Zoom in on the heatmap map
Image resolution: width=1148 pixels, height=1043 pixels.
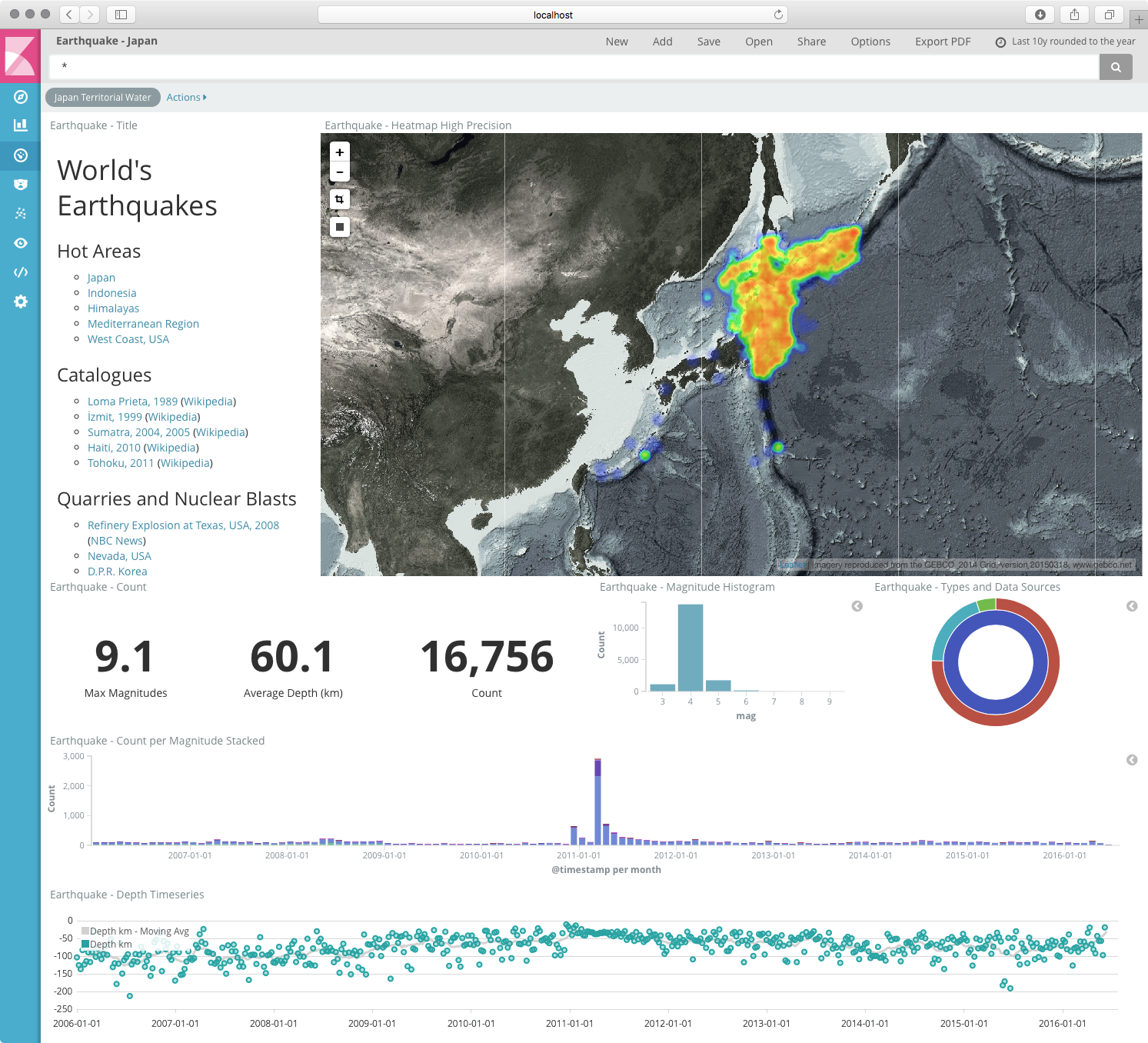coord(340,152)
